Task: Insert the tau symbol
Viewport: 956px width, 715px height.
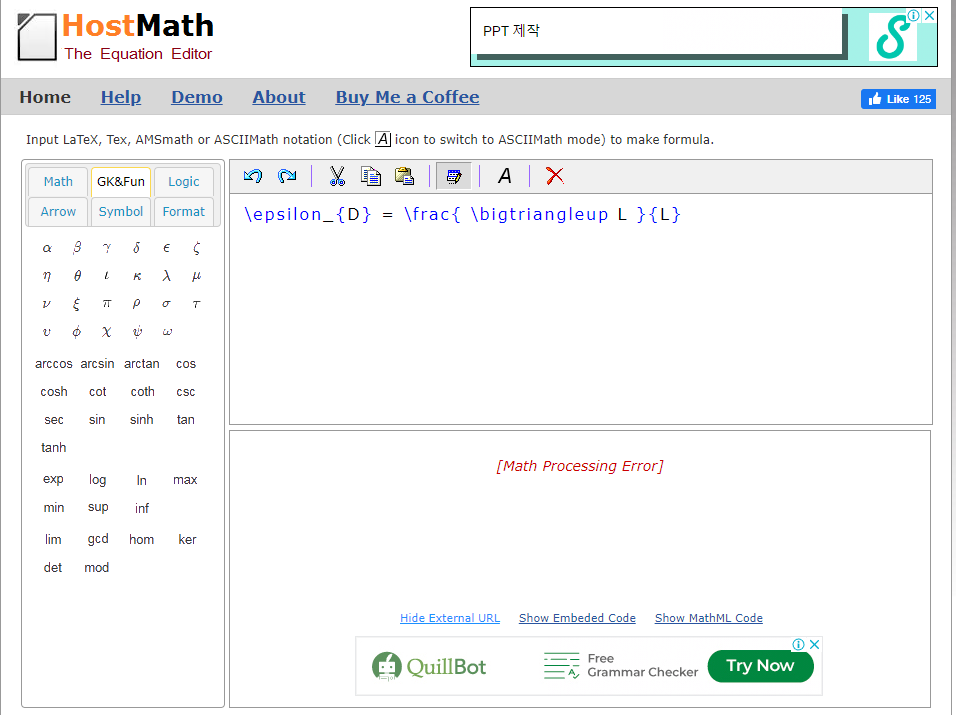Action: [196, 304]
